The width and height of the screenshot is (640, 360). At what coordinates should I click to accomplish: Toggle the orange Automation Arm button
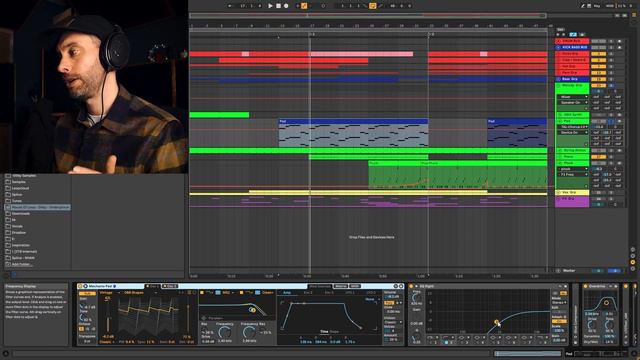(304, 6)
